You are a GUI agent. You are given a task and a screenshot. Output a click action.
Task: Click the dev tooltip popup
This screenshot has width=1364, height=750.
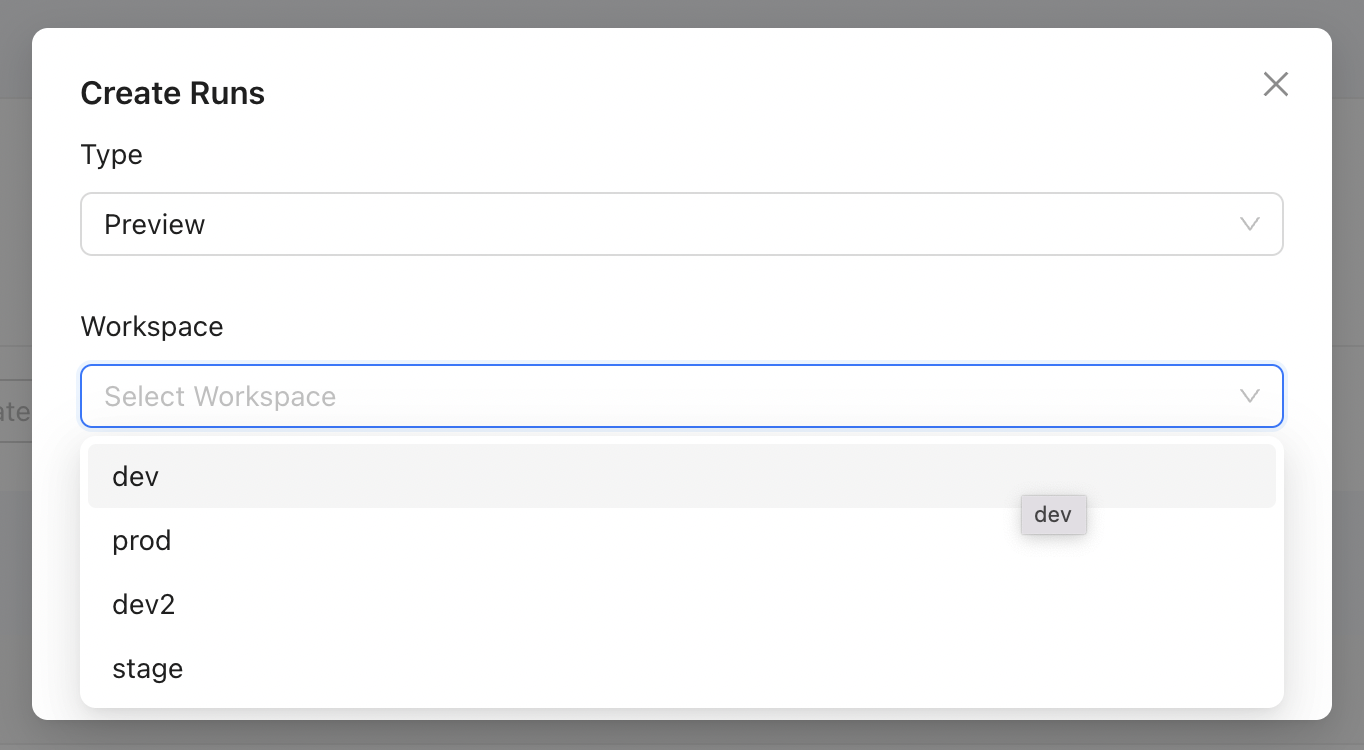pyautogui.click(x=1053, y=515)
